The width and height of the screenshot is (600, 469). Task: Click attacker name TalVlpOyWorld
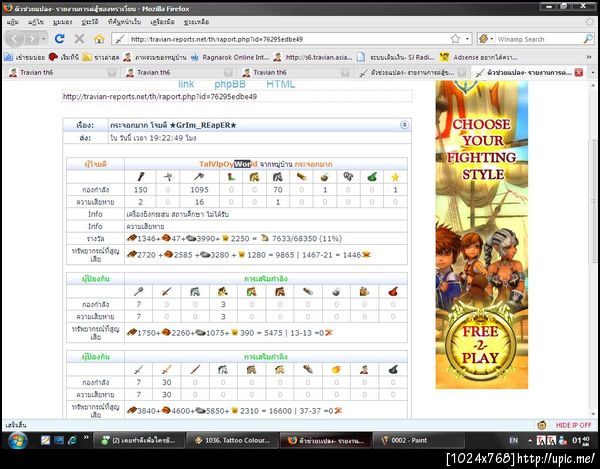[x=228, y=164]
